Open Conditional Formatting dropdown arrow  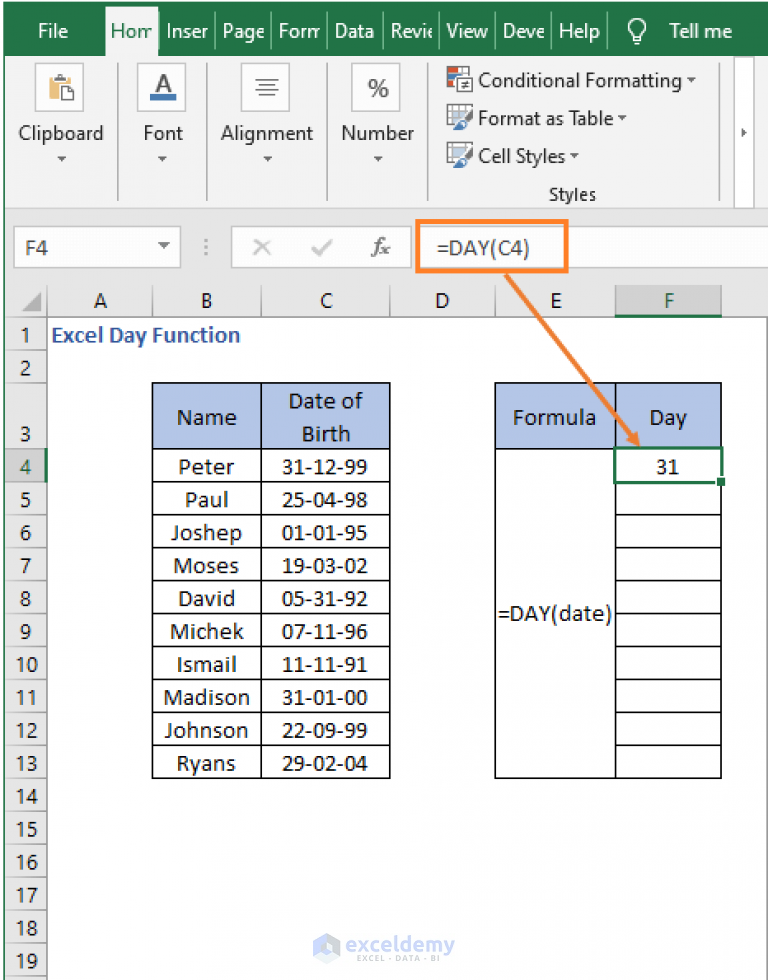point(691,80)
